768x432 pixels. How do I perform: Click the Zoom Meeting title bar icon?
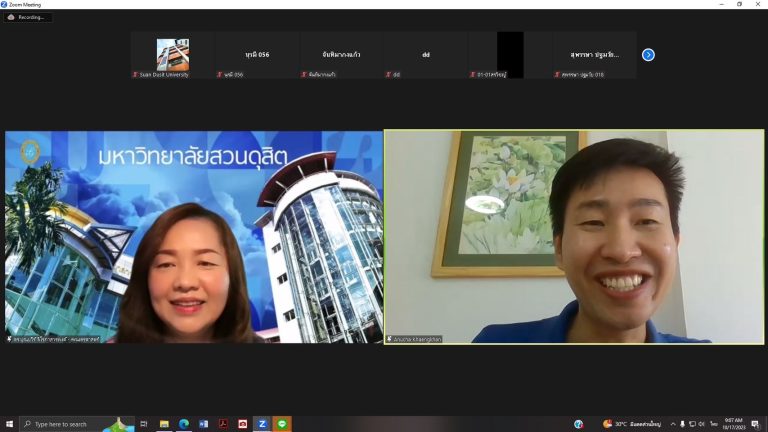click(x=4, y=4)
